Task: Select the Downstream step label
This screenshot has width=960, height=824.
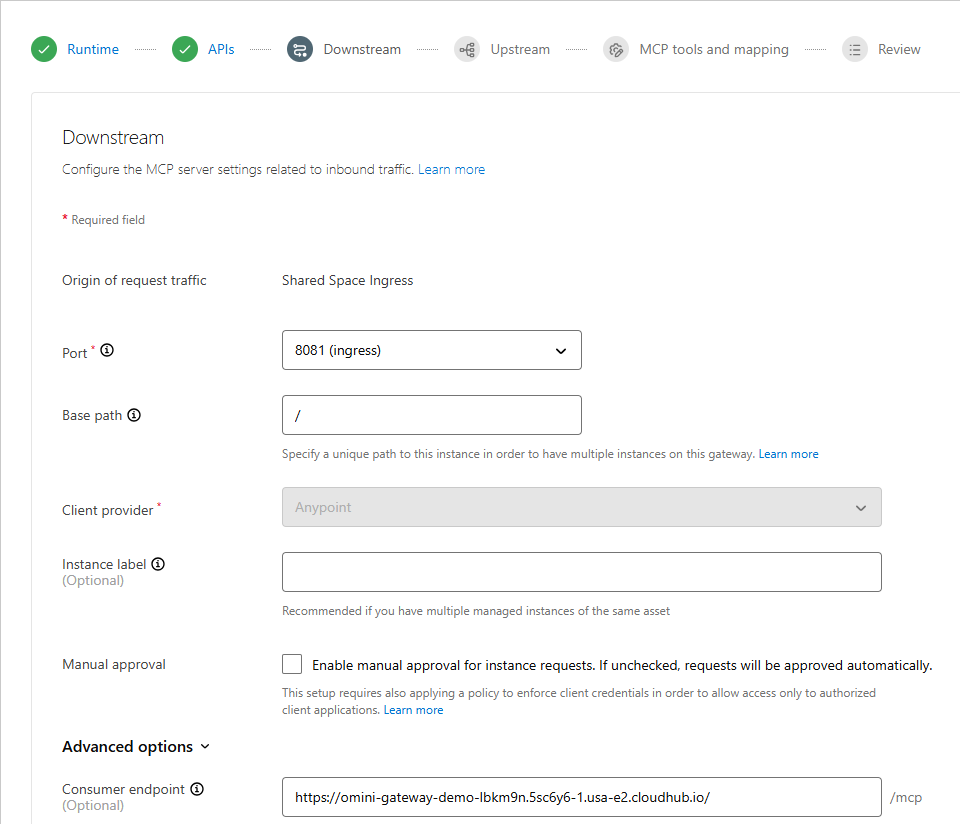Action: tap(362, 49)
